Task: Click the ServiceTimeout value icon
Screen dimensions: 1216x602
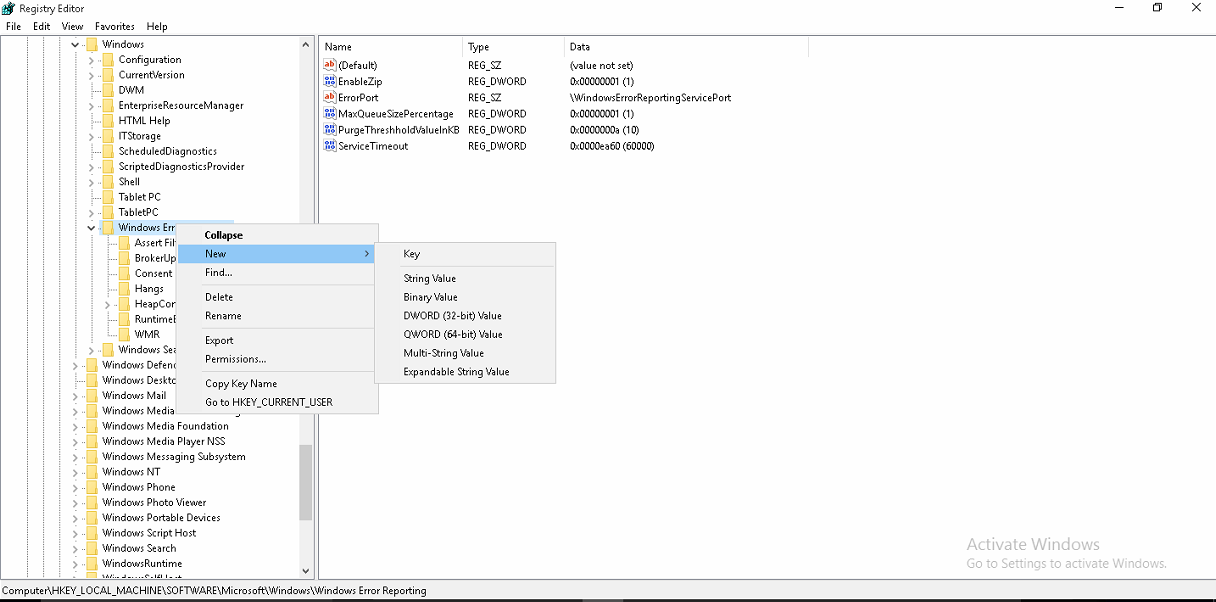Action: [x=330, y=145]
